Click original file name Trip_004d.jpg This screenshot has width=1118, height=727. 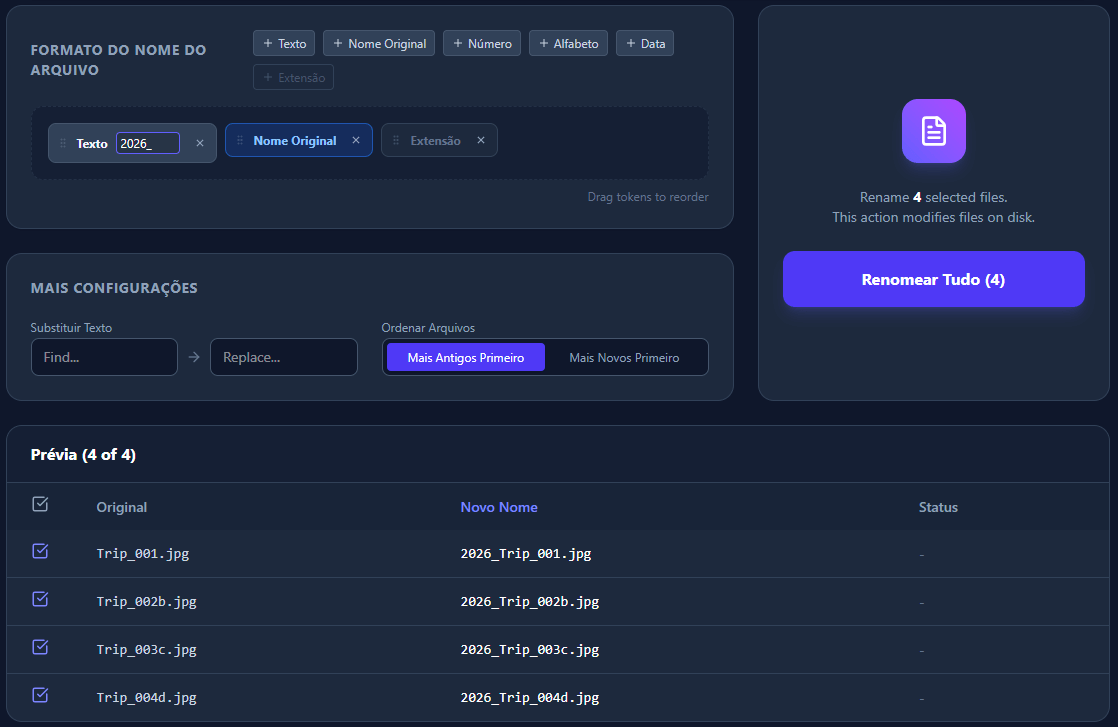click(x=147, y=697)
